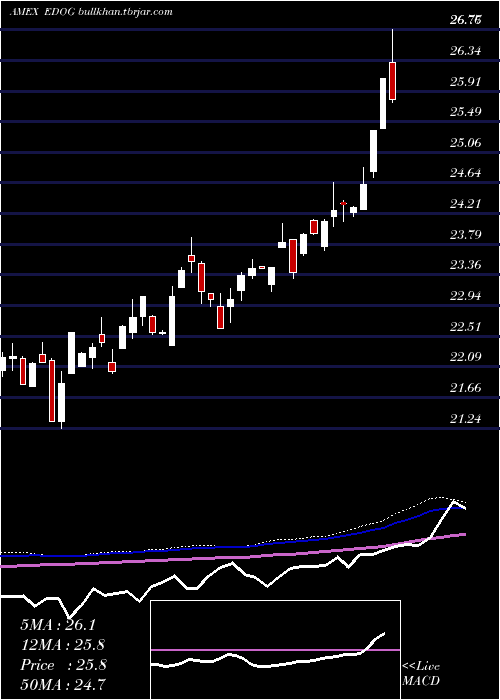
Task: Select the 23.36 price axis label
Action: point(466,265)
